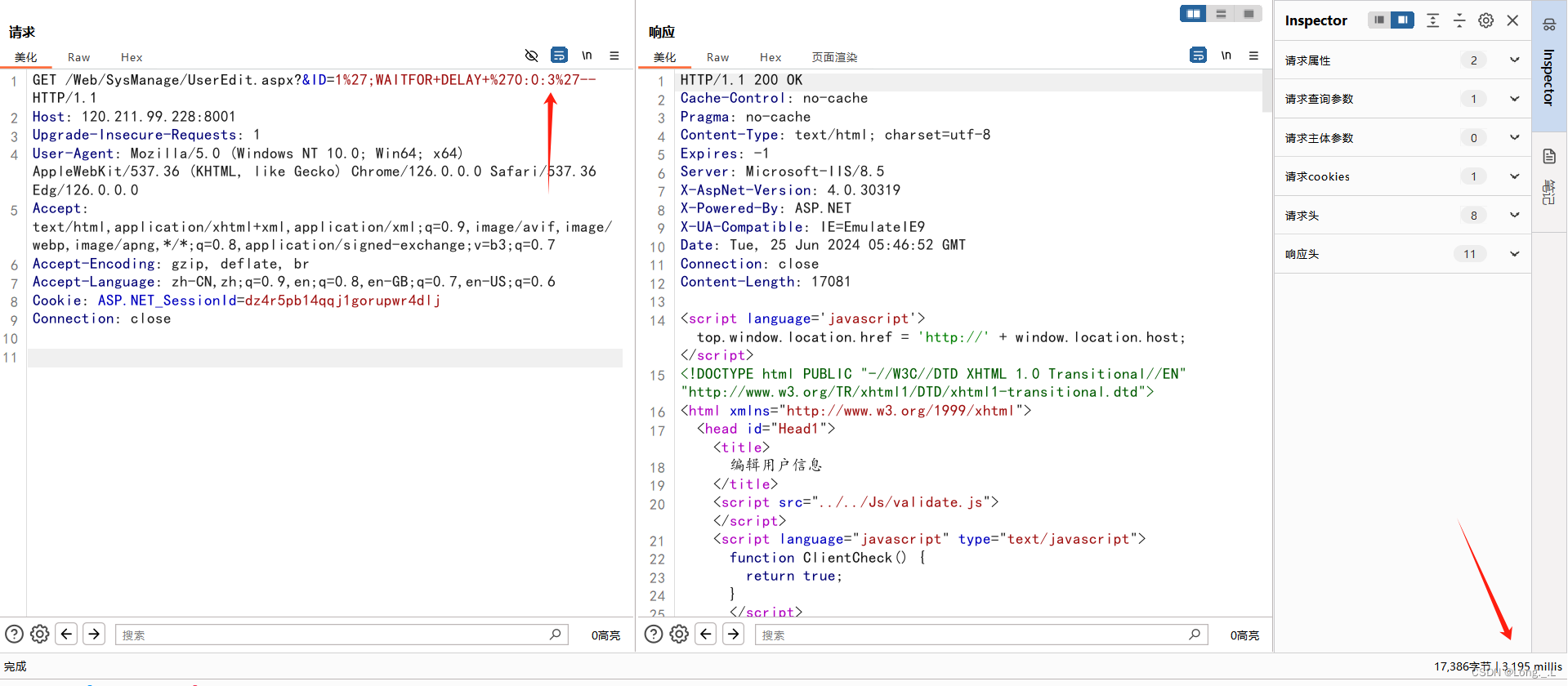Select side-by-side layout view
Viewport: 1568px width, 686px height.
[x=1193, y=14]
